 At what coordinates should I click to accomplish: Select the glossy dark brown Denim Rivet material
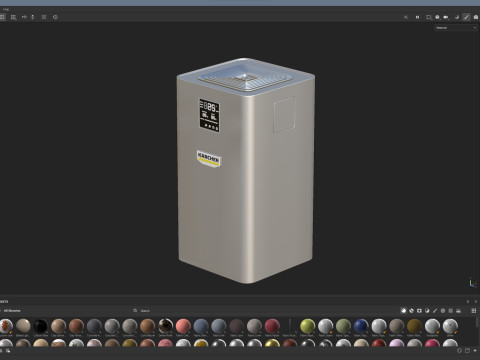(x=165, y=326)
